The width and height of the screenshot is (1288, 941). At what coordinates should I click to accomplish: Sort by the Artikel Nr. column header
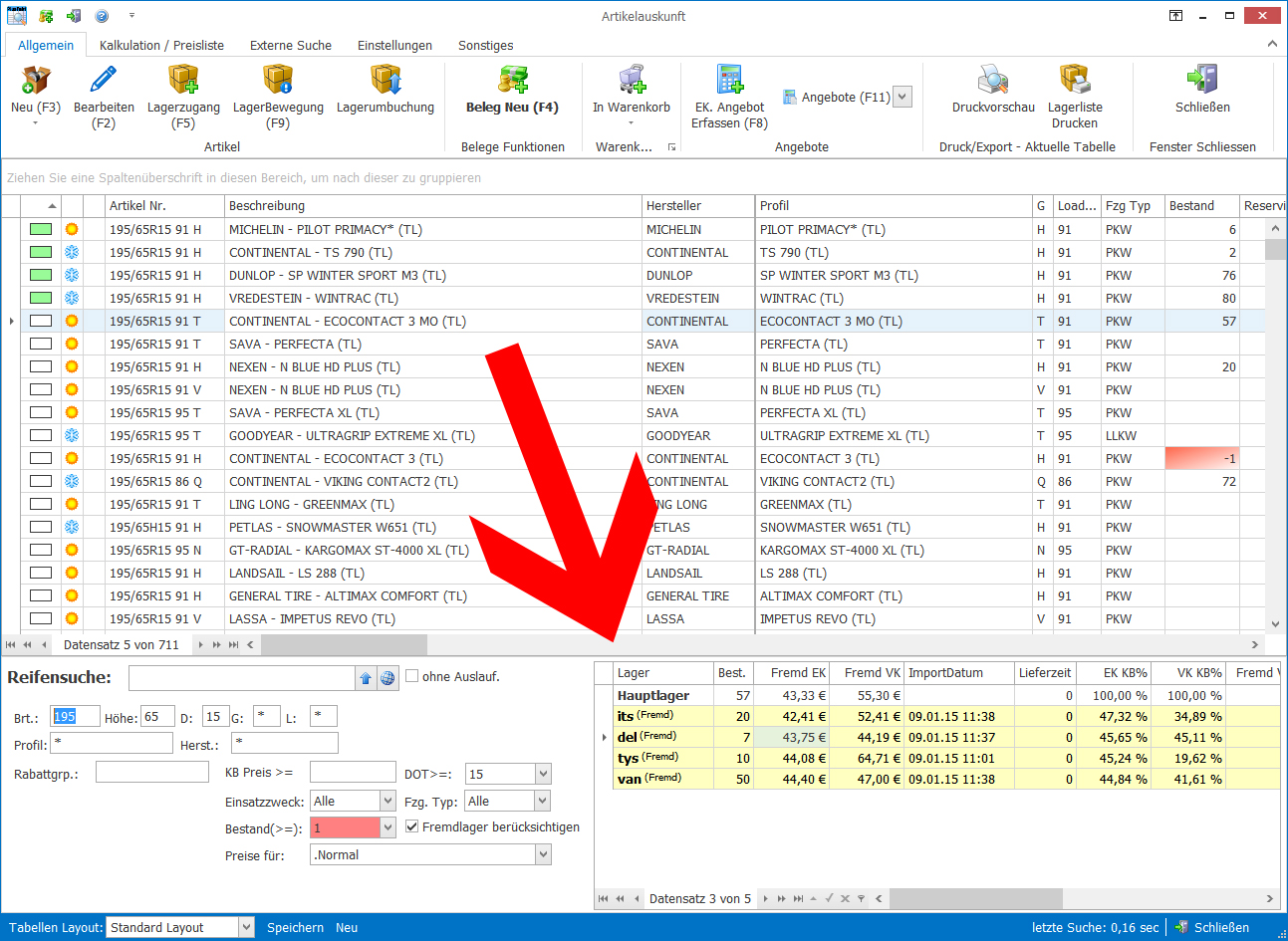point(164,205)
